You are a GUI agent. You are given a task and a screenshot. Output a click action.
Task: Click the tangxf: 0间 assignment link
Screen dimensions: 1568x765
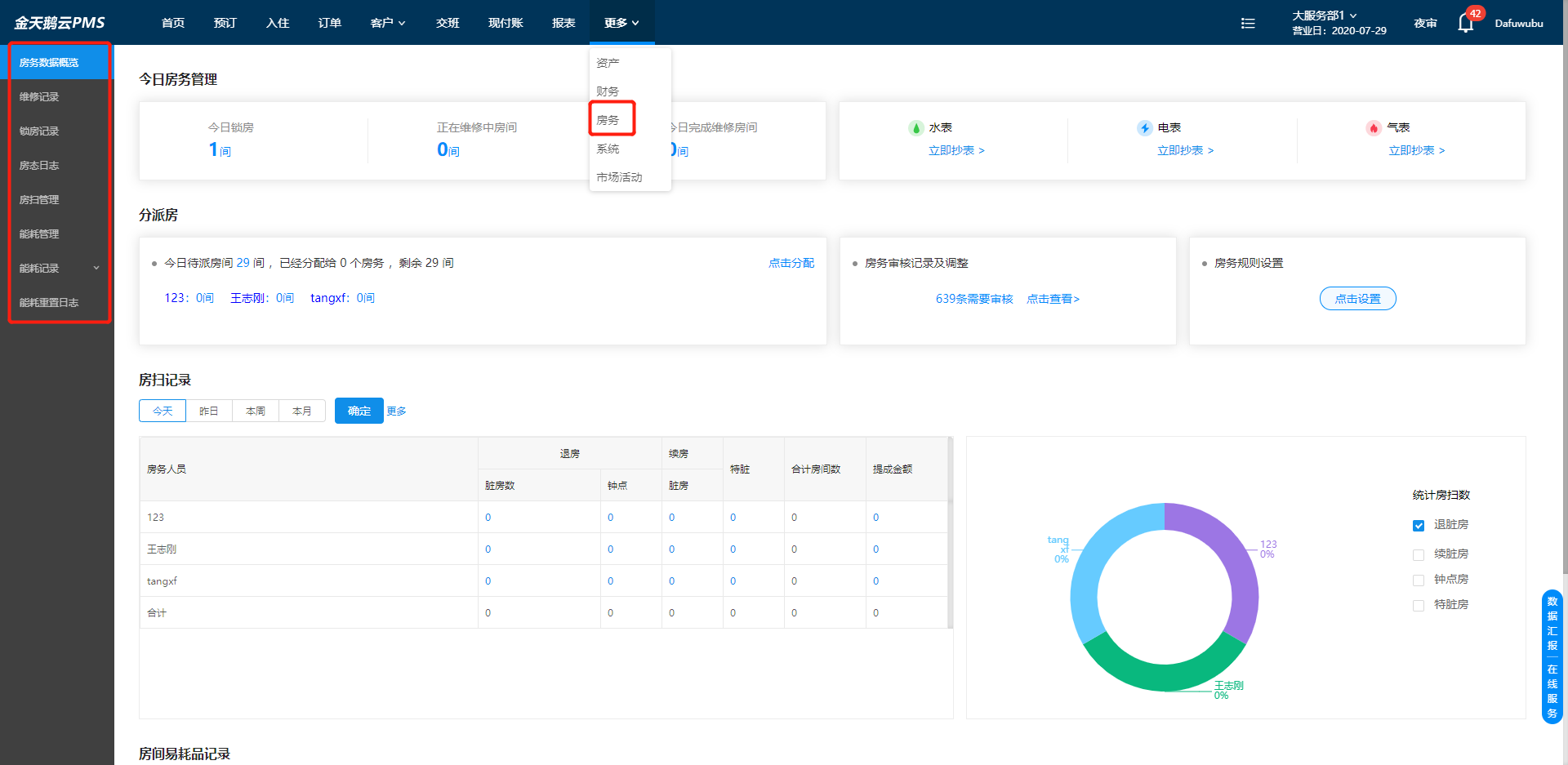pyautogui.click(x=342, y=298)
